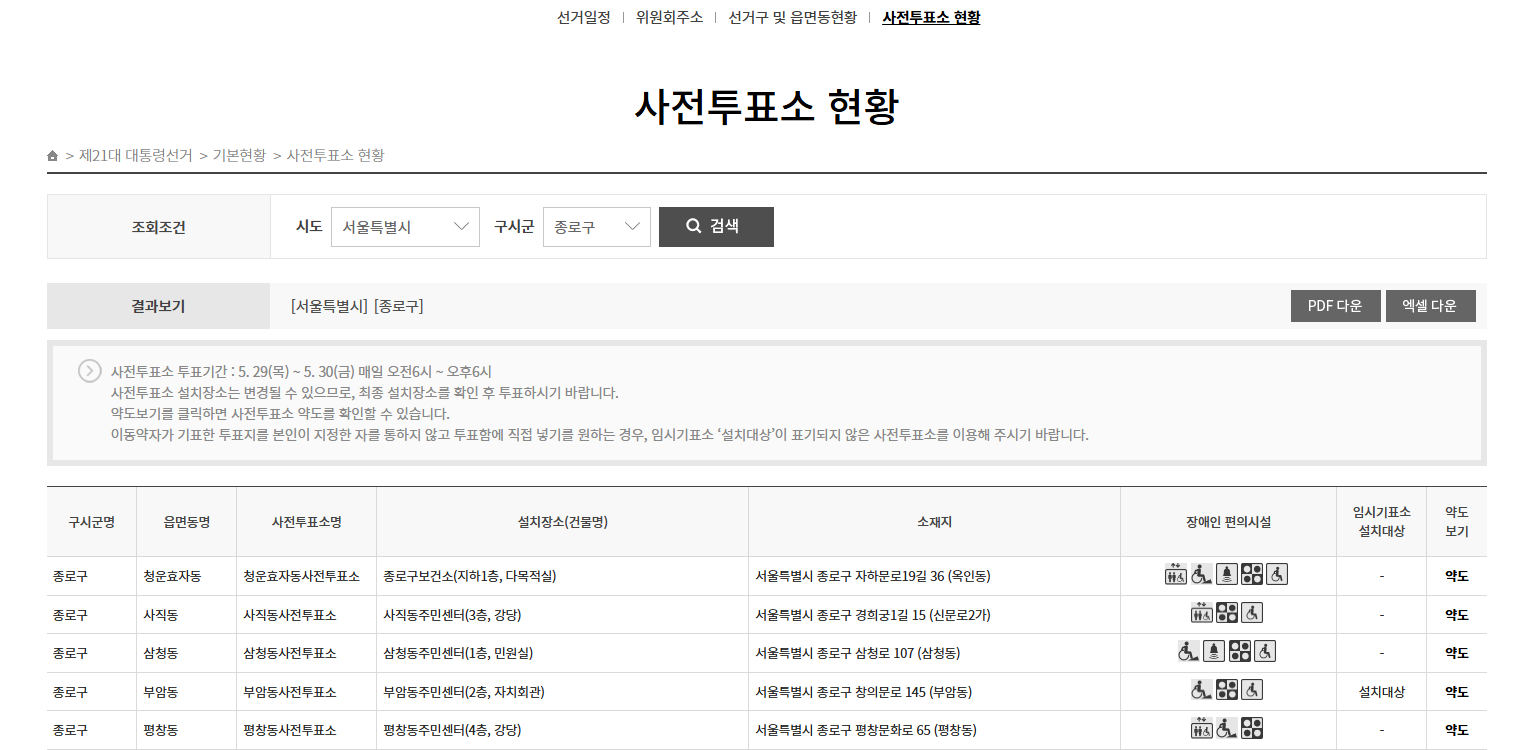The image size is (1518, 750).
Task: Open 위원회주소 navigation menu item
Action: click(x=668, y=17)
